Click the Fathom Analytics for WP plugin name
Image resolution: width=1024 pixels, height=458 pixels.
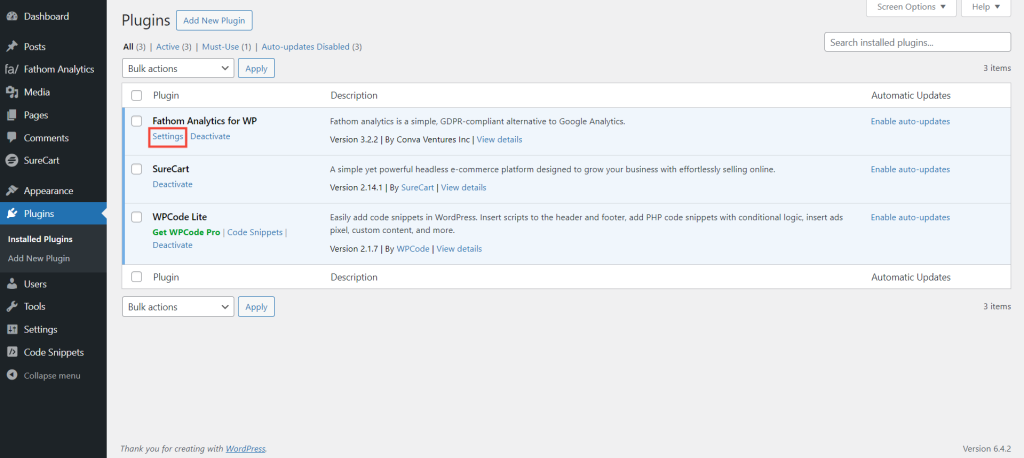pyautogui.click(x=204, y=121)
